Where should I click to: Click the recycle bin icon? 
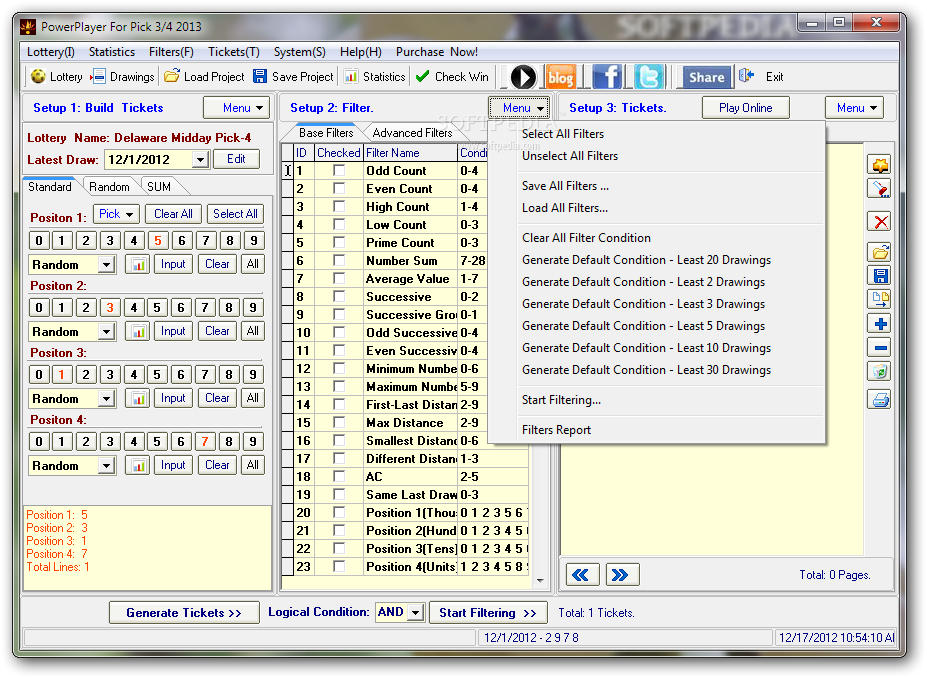[880, 372]
